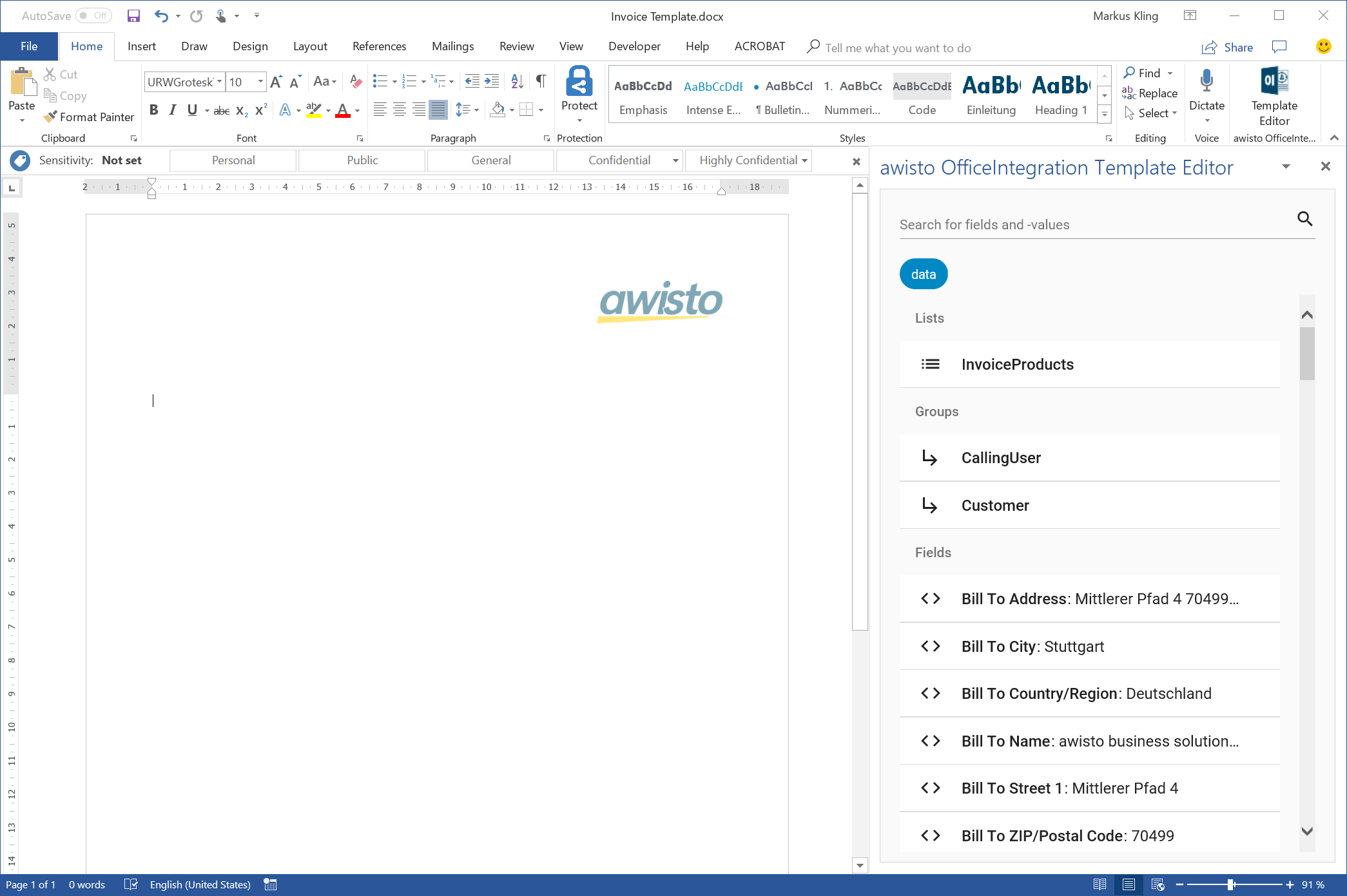1347x896 pixels.
Task: Center align the paragraph
Action: pyautogui.click(x=400, y=111)
